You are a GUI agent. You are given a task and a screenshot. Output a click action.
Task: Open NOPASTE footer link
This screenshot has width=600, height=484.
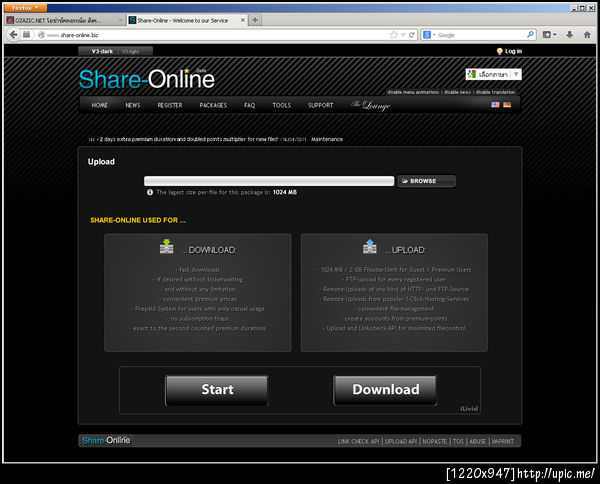coord(435,441)
